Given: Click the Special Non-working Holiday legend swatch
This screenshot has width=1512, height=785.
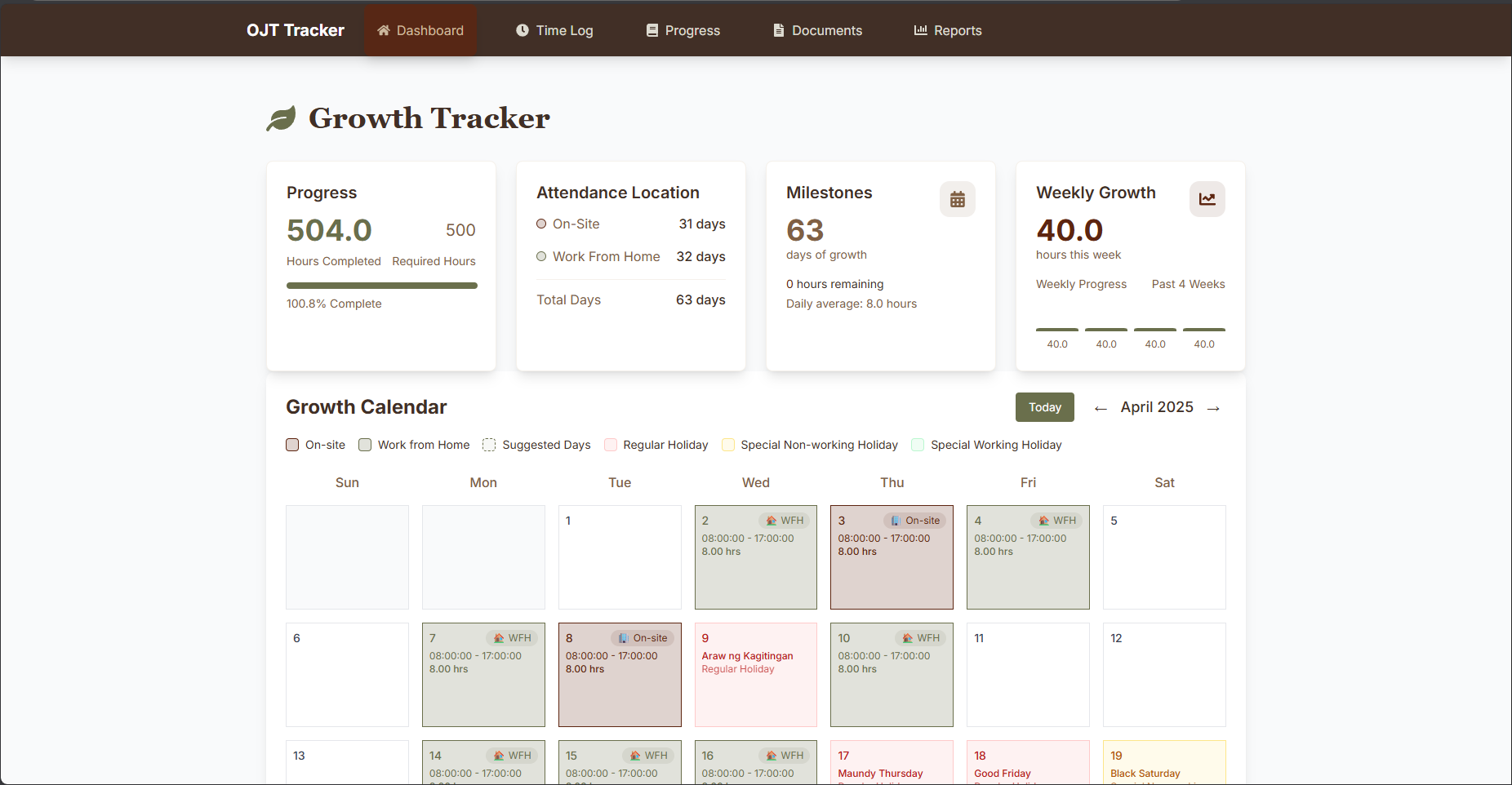Looking at the screenshot, I should (x=728, y=445).
